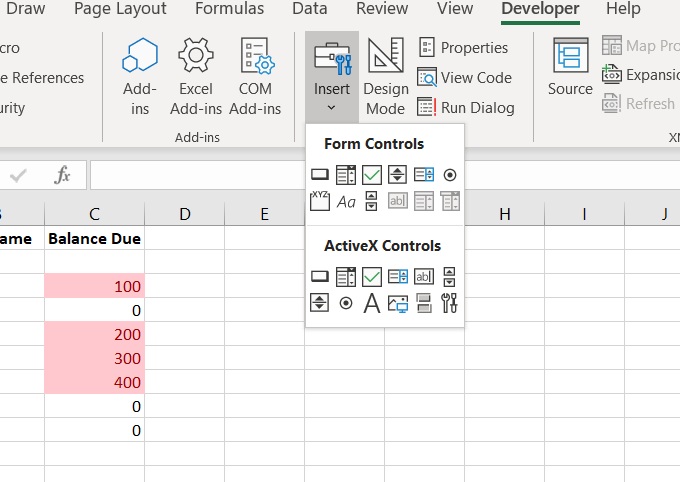Select the Form Controls group box
Viewport: 680px width, 482px height.
tap(320, 201)
